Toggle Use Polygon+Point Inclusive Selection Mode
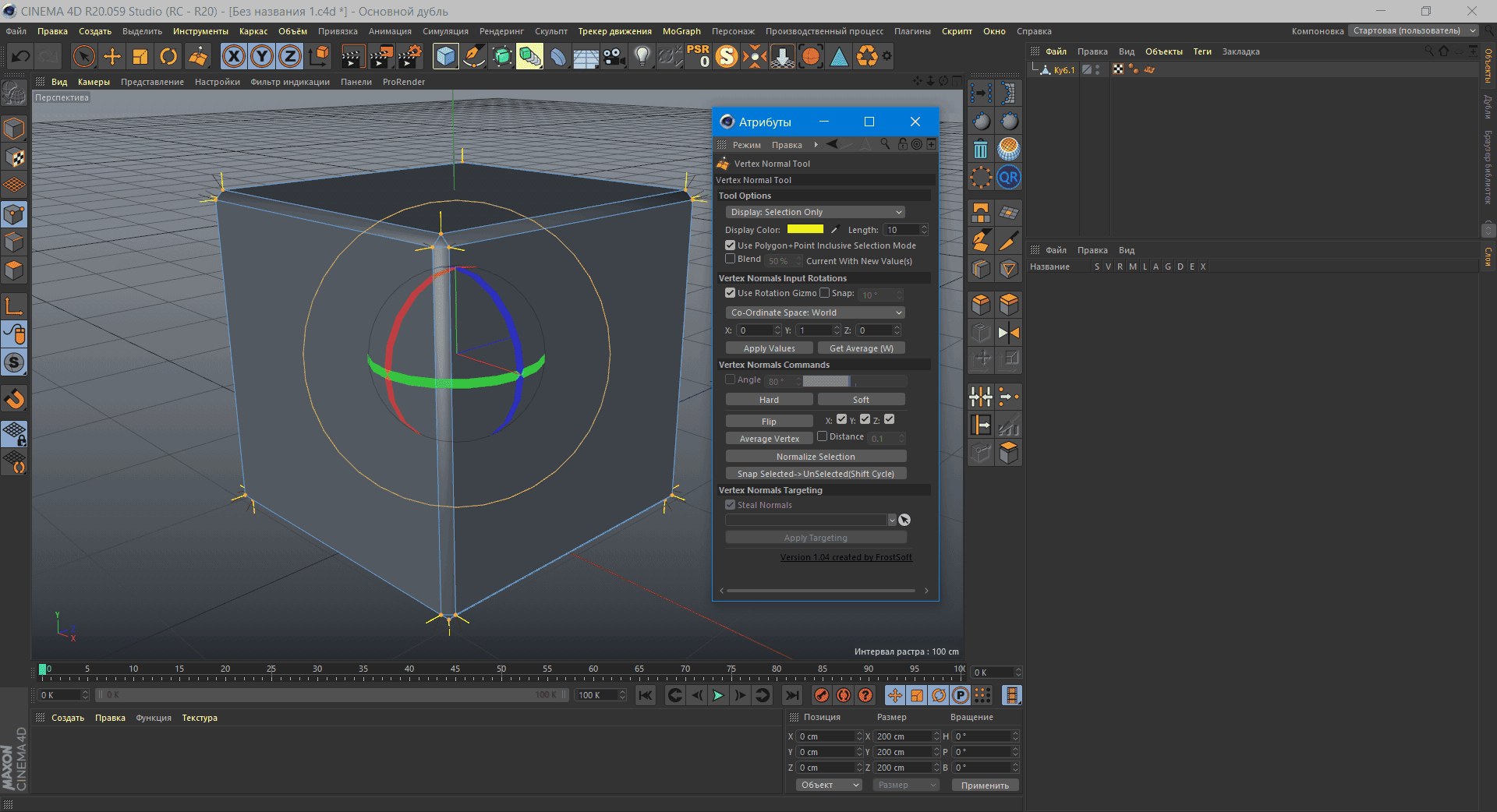The height and width of the screenshot is (812, 1497). 731,245
